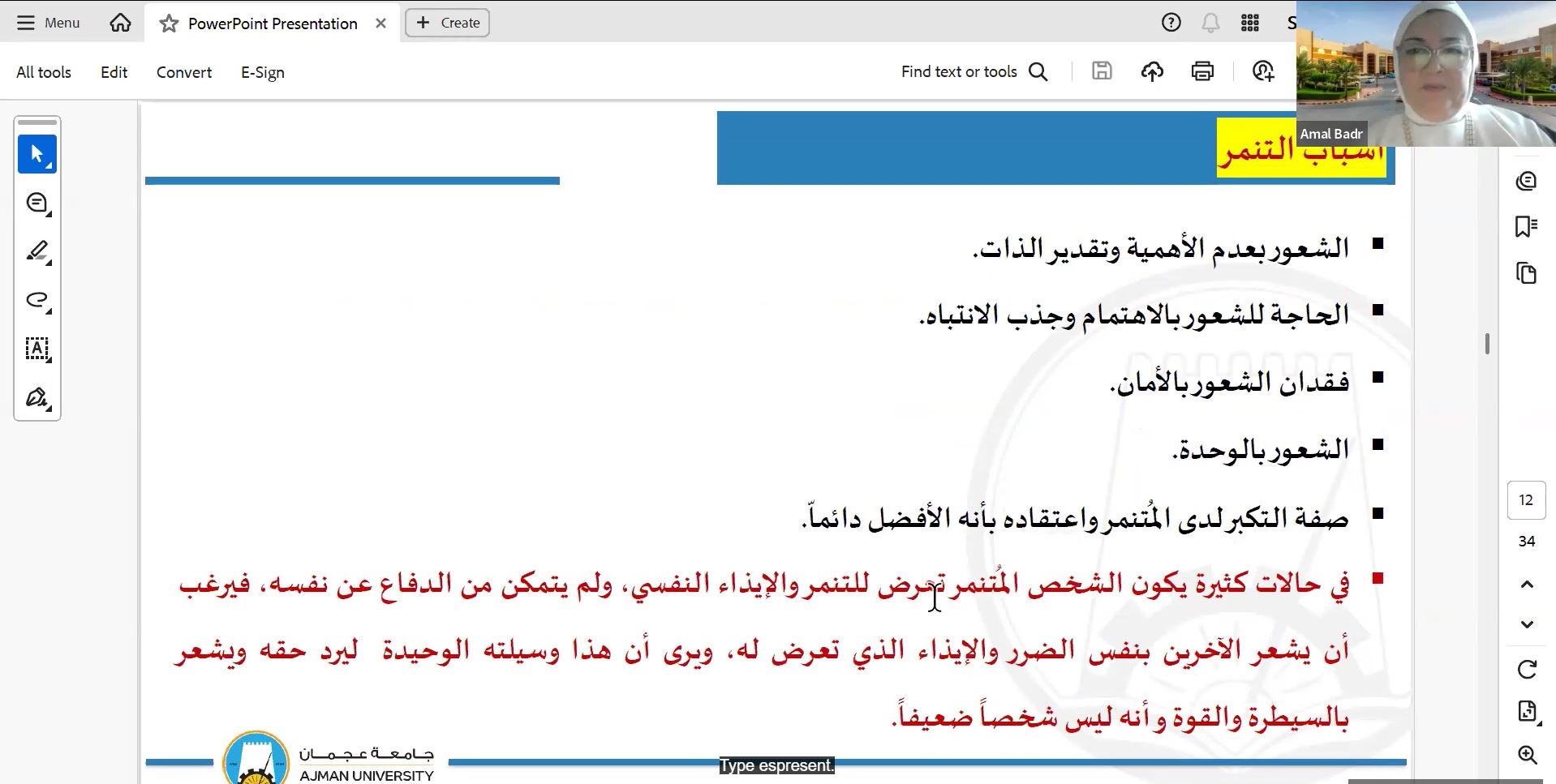Zoom in with magnifier plus icon
The height and width of the screenshot is (784, 1556).
click(1527, 755)
